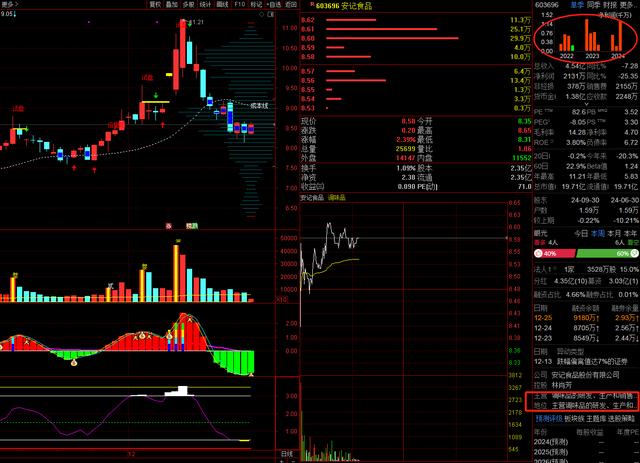640x463 pixels.
Task: Open the 选股策略 tab
Action: coord(621,419)
